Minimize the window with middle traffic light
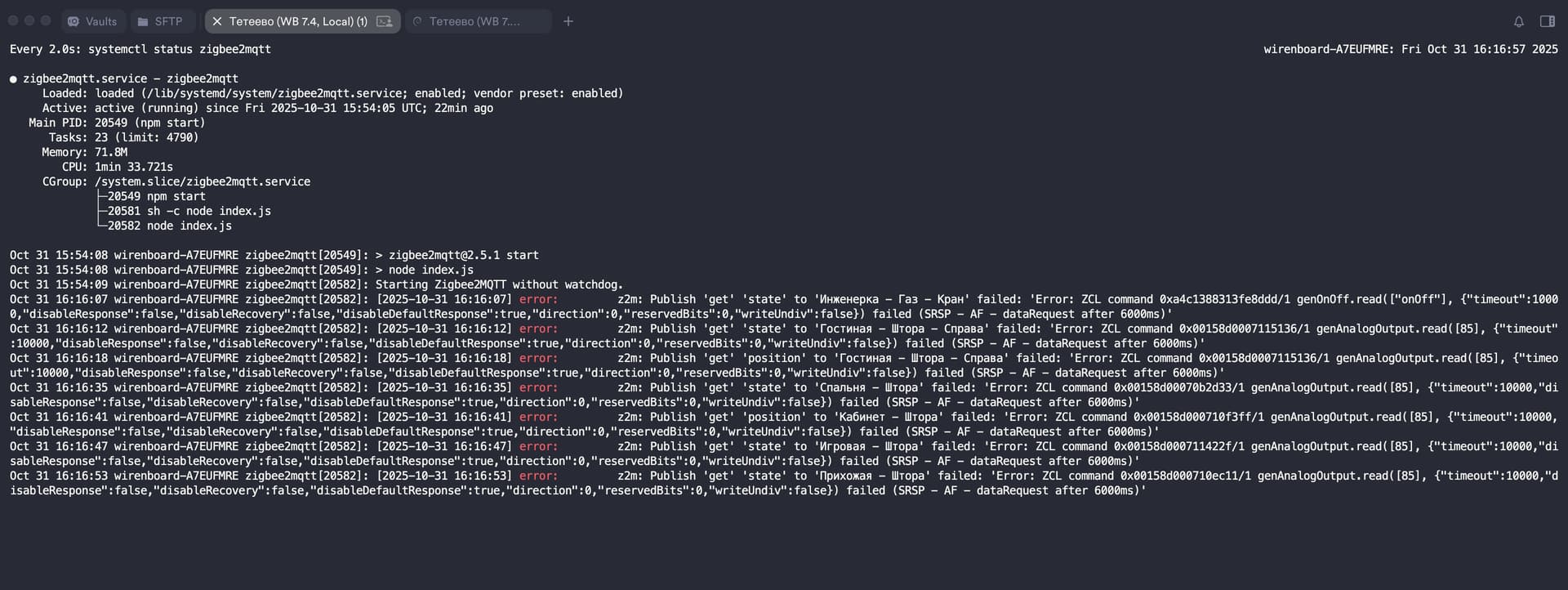The image size is (1568, 590). [x=29, y=20]
